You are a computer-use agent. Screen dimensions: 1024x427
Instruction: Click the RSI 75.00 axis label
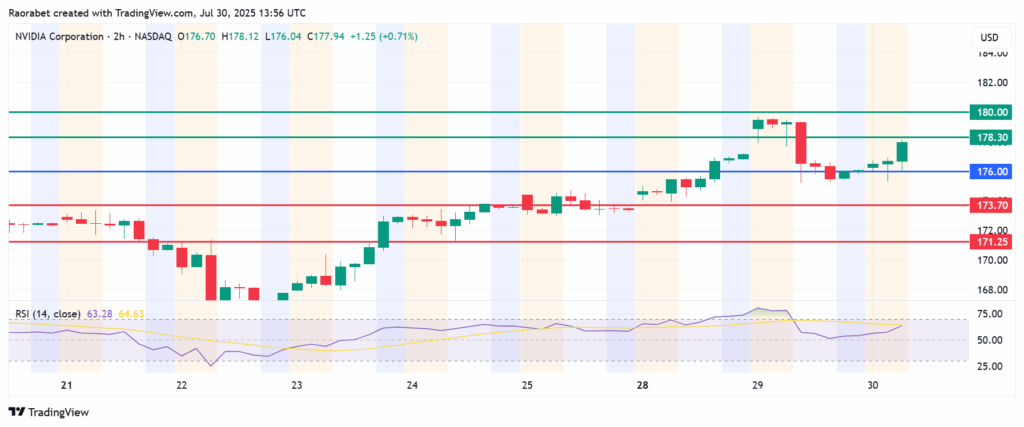(991, 314)
